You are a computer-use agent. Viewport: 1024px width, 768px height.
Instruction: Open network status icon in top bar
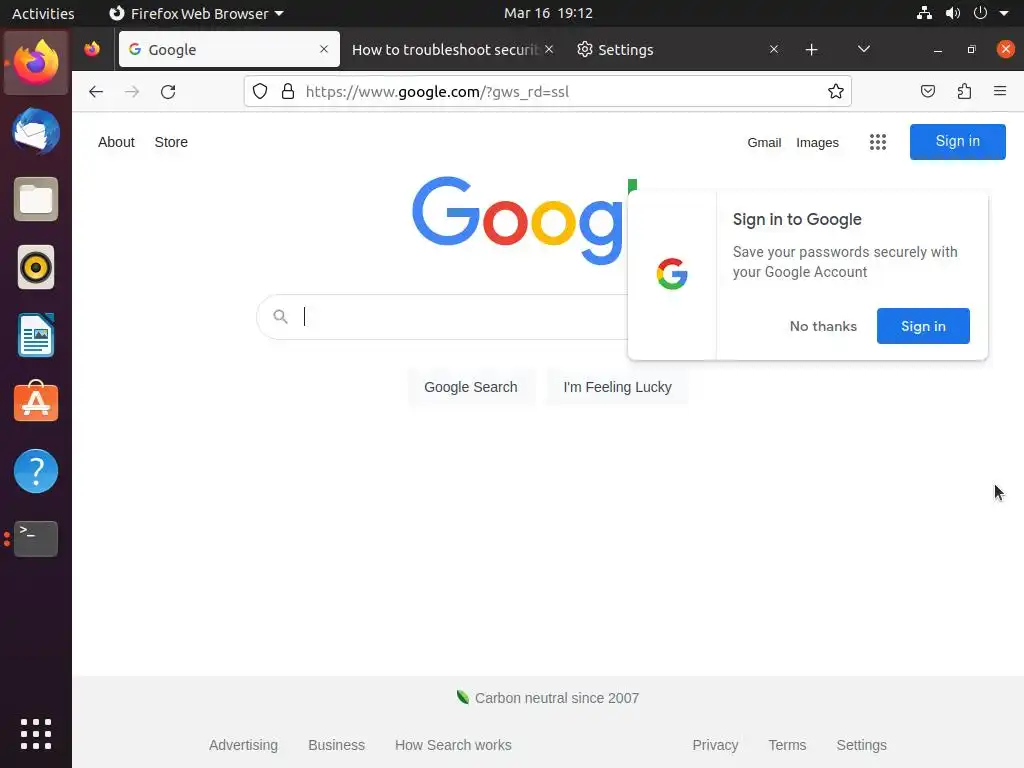[x=924, y=13]
